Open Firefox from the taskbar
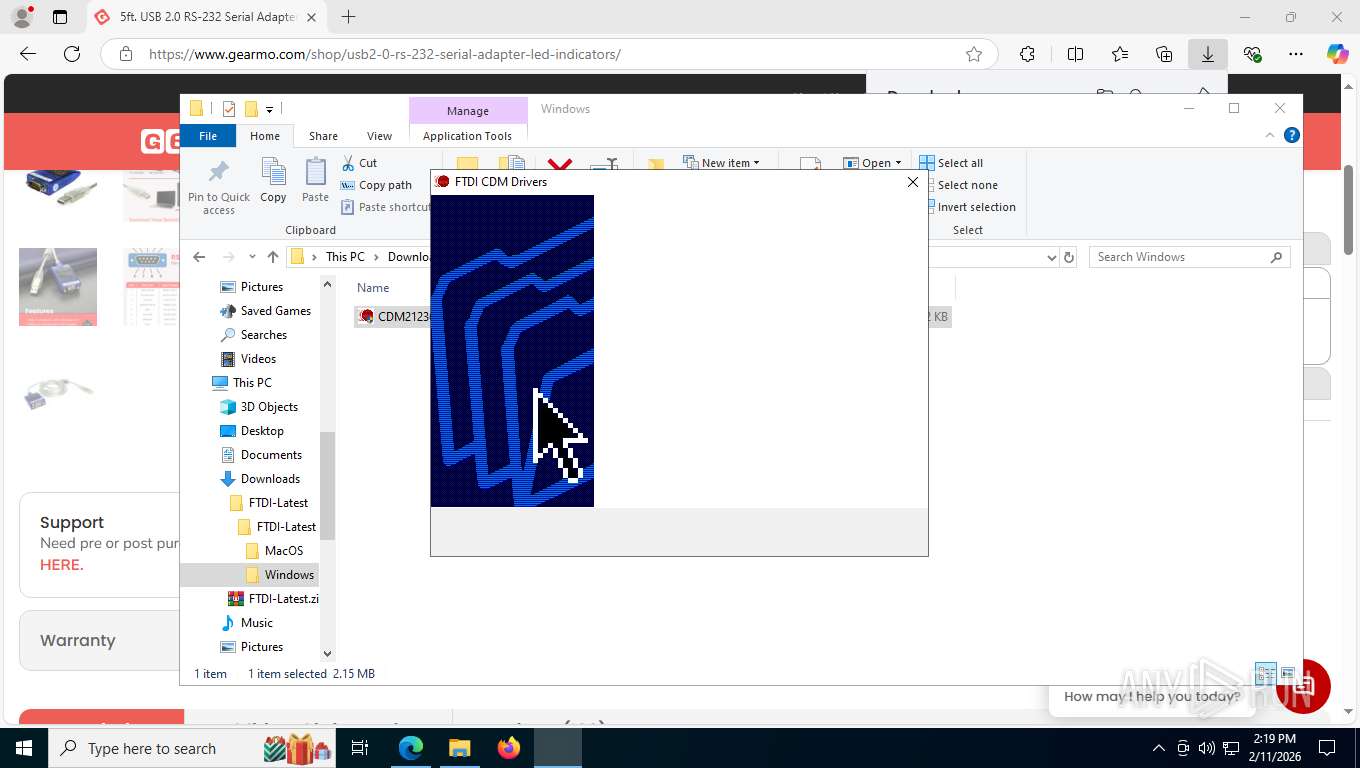The width and height of the screenshot is (1360, 768). pyautogui.click(x=509, y=748)
